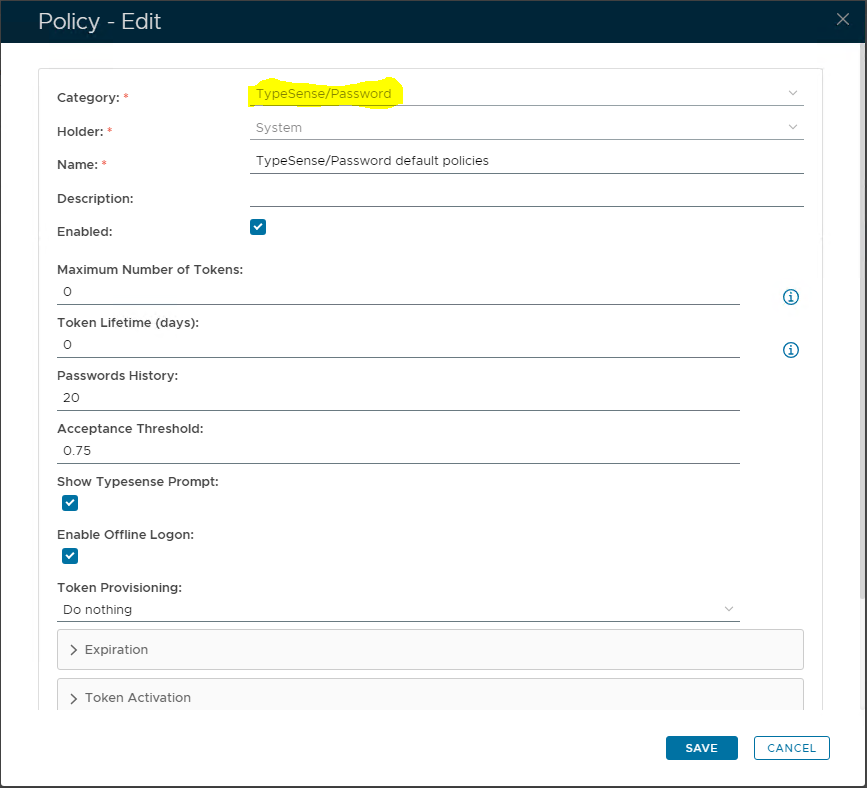Image resolution: width=867 pixels, height=788 pixels.
Task: Click the Maximum Number of Tokens field
Action: 398,292
